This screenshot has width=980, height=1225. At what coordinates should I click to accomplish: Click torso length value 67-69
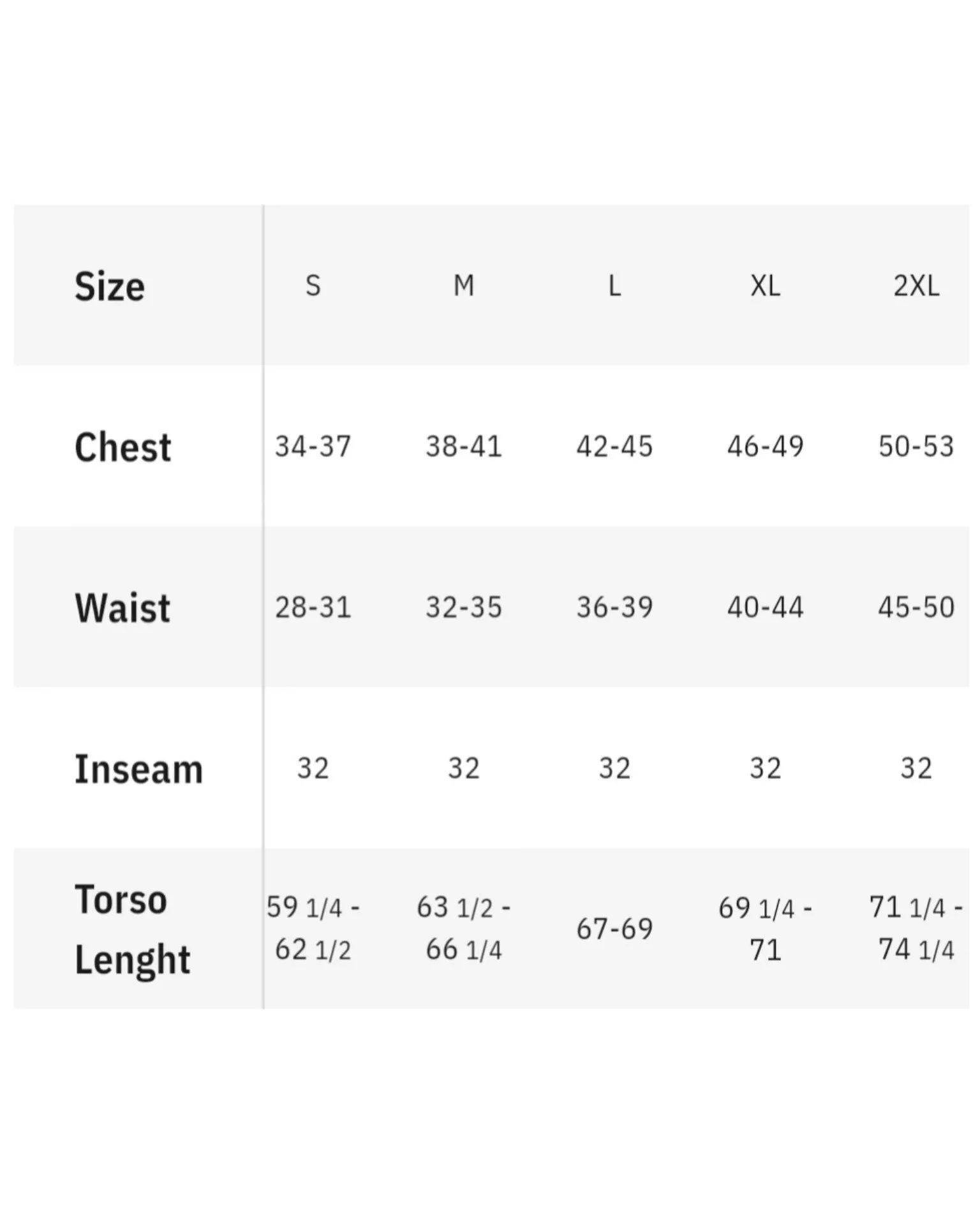coord(614,928)
